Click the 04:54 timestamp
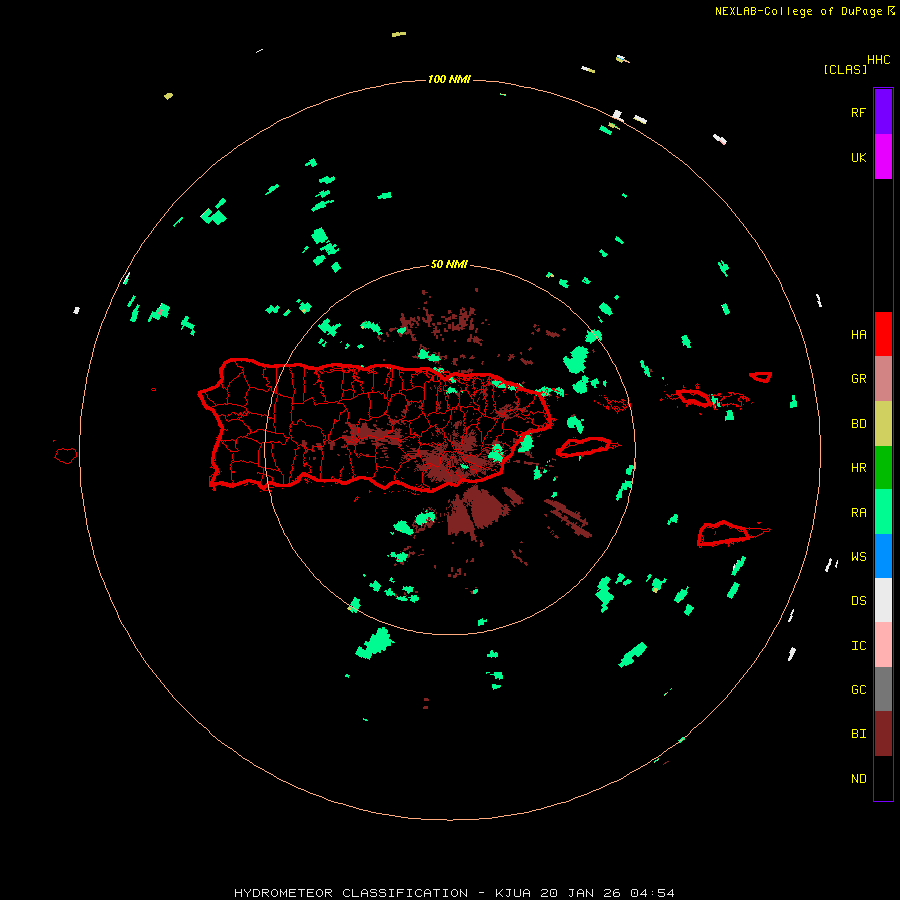This screenshot has height=900, width=900. (652, 893)
